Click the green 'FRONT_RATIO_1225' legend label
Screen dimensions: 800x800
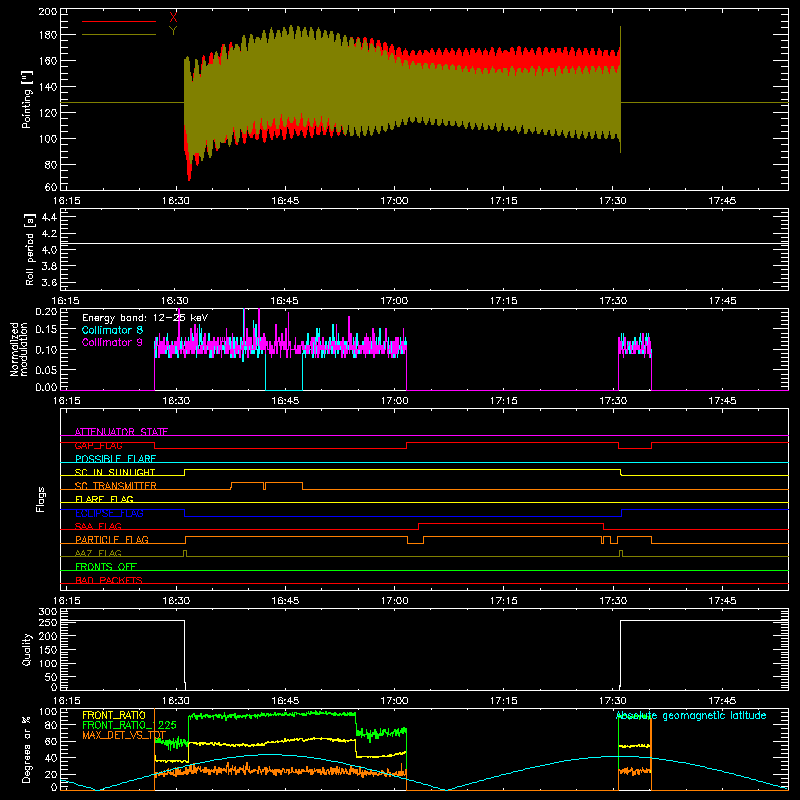click(x=130, y=725)
